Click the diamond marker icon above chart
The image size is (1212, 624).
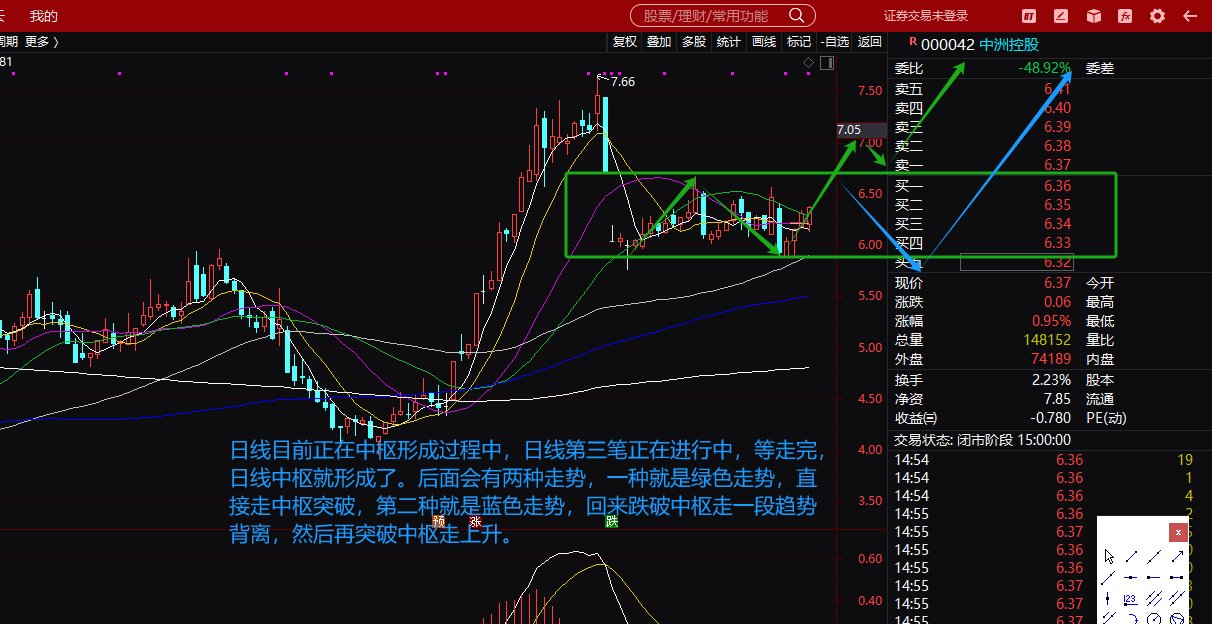809,64
